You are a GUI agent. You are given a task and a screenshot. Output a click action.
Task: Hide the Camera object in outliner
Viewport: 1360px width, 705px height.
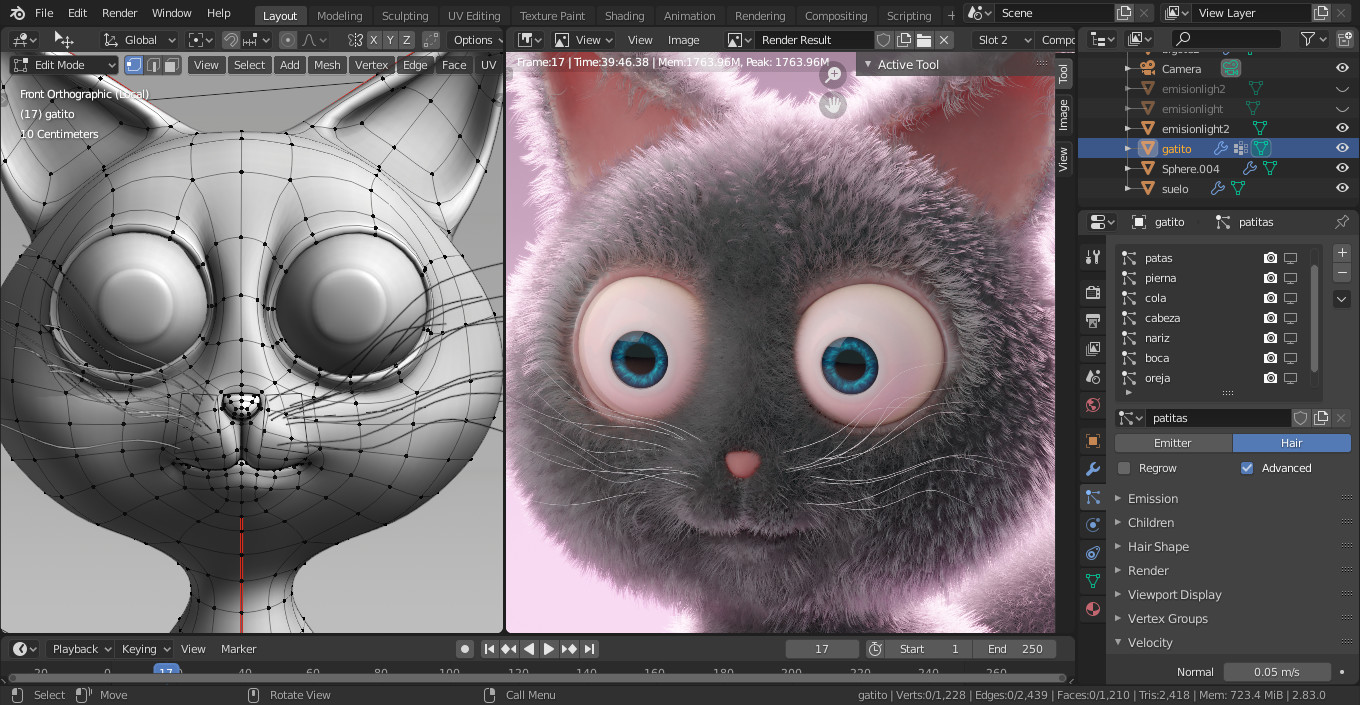tap(1342, 69)
